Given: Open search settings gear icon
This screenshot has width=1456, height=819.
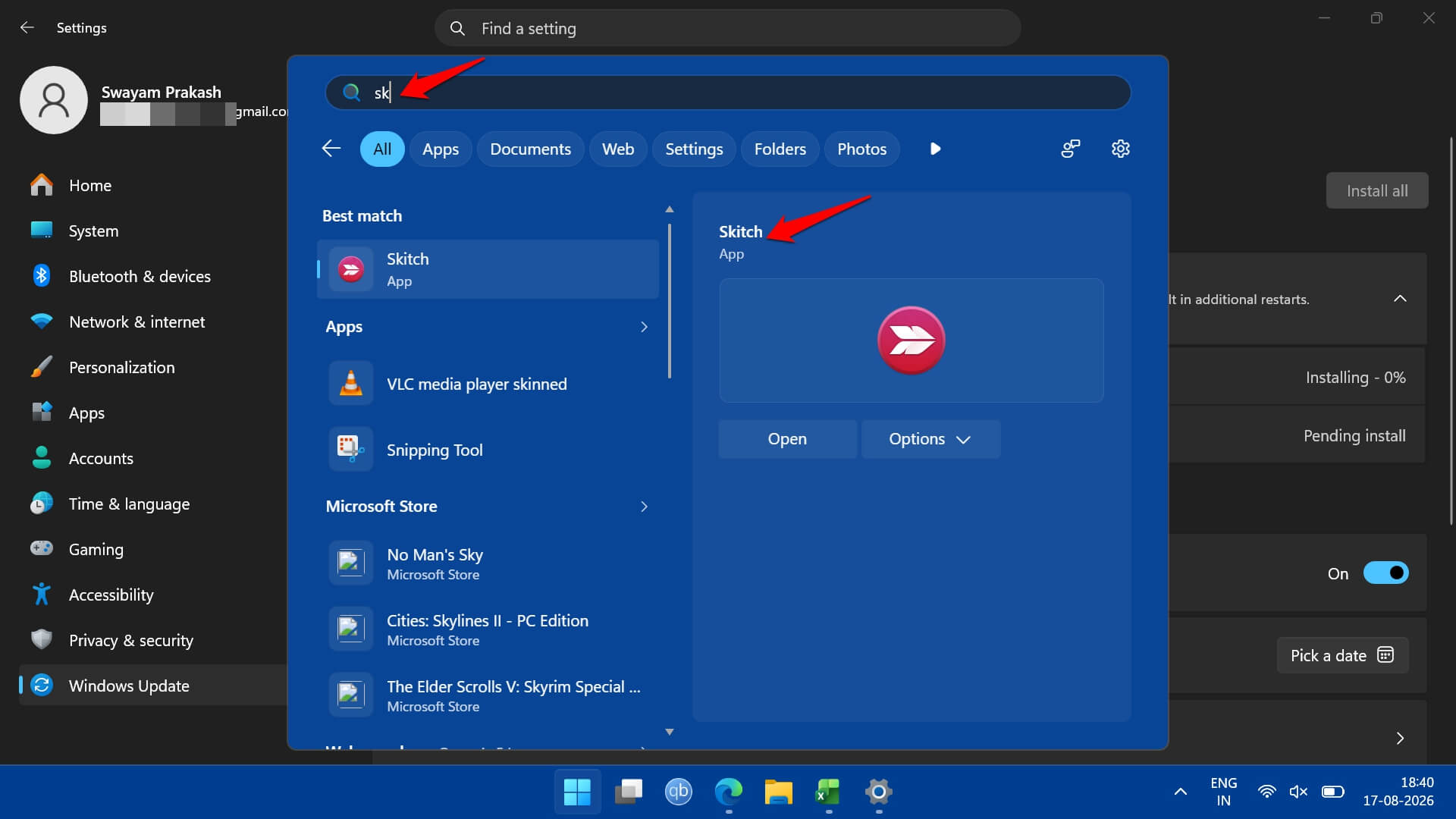Looking at the screenshot, I should click(x=1120, y=149).
